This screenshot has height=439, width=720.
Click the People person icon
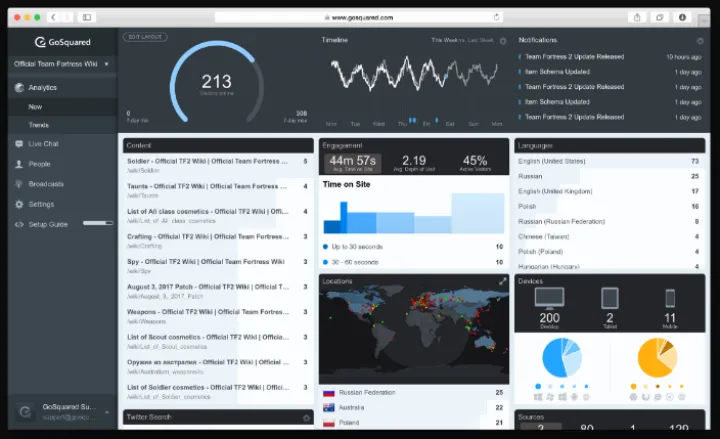coord(19,164)
